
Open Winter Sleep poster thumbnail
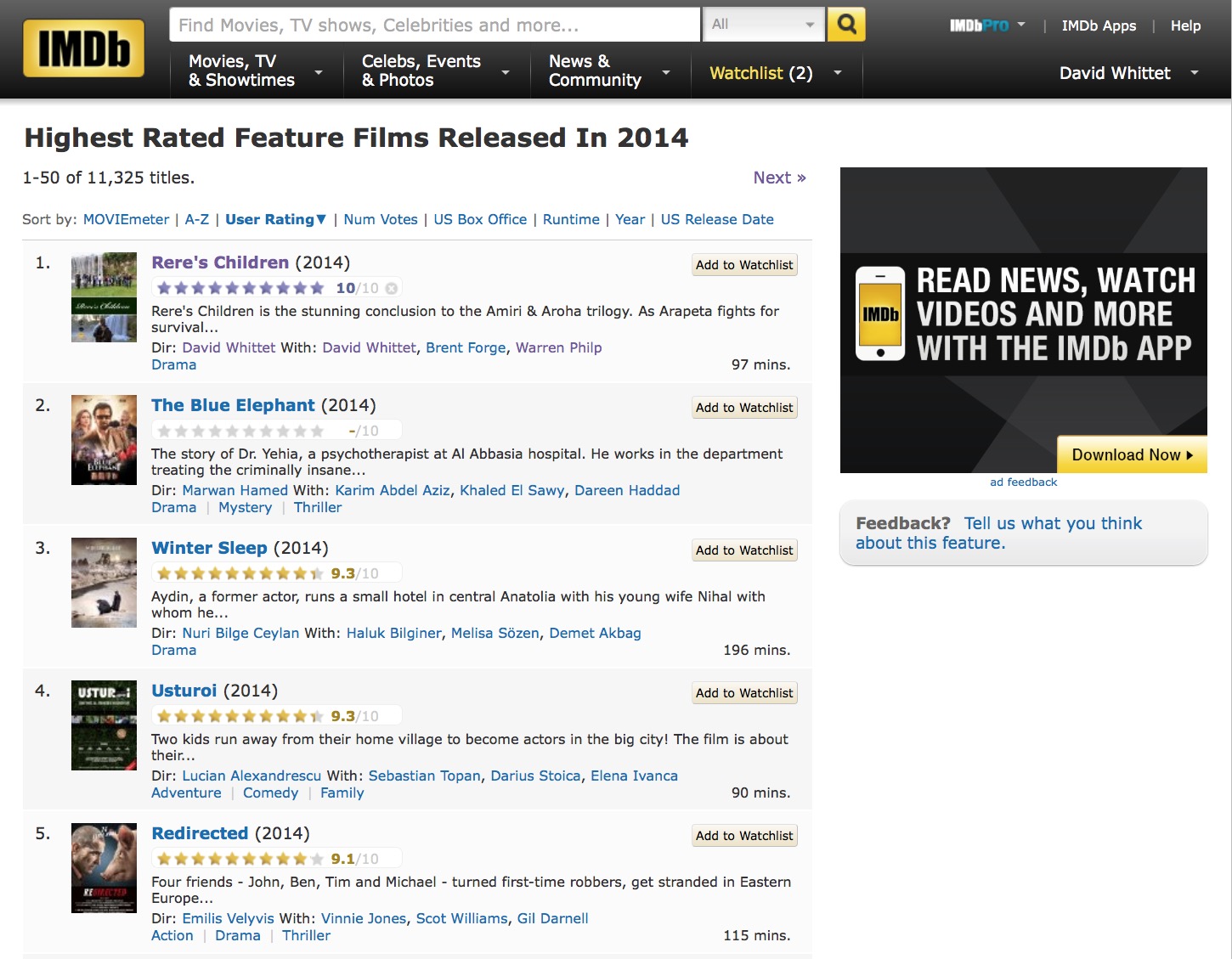104,583
